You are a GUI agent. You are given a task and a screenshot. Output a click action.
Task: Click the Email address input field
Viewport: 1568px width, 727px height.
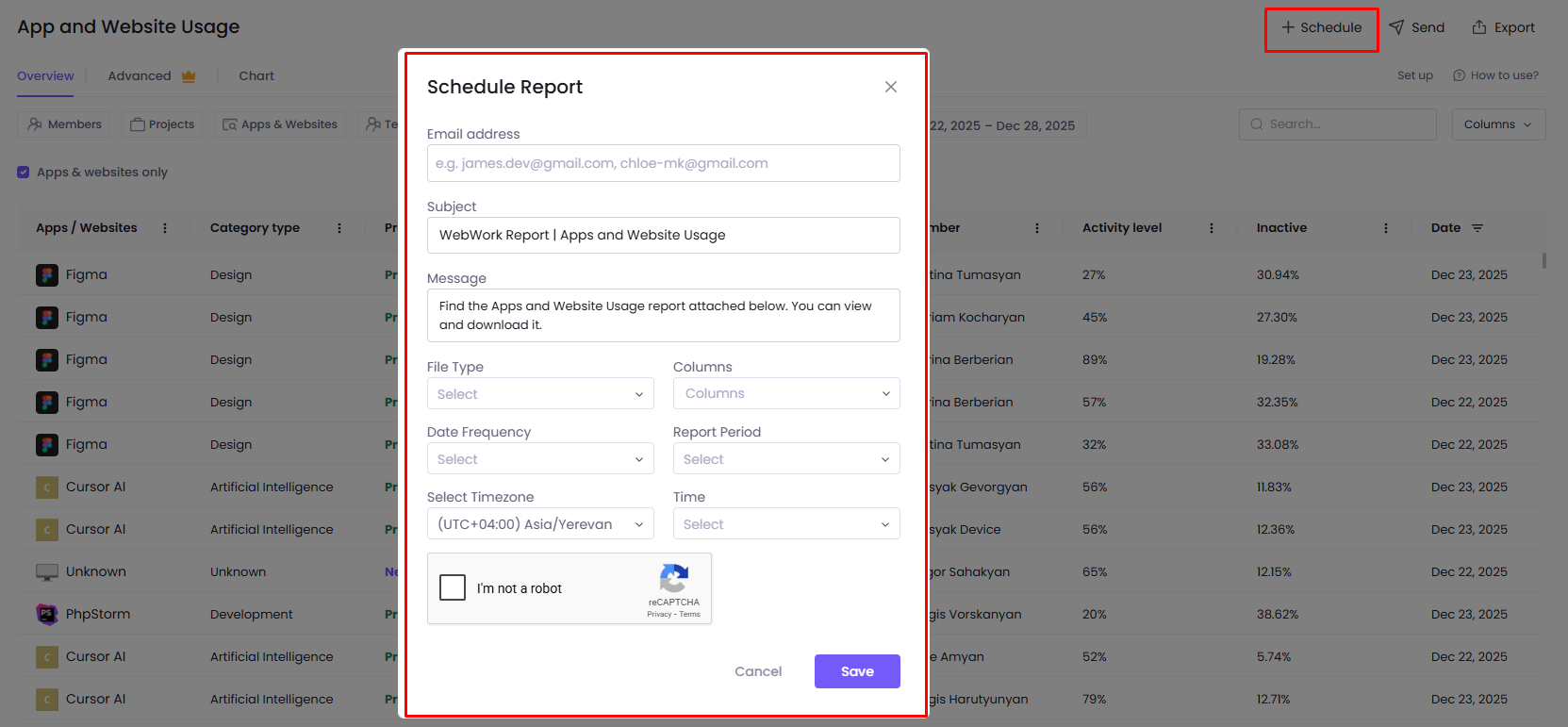(663, 163)
